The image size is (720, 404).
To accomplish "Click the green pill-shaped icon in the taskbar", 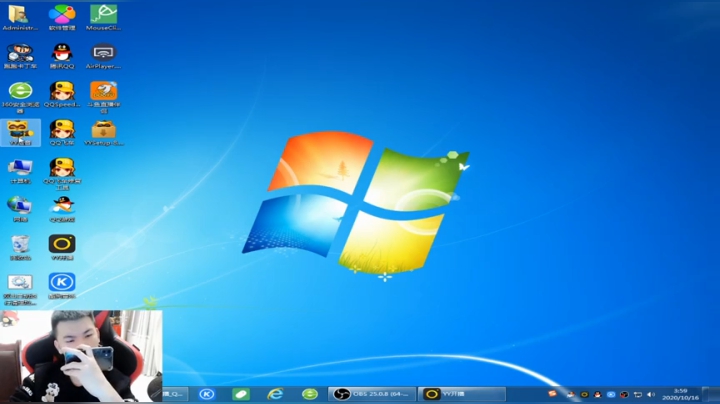I will 241,394.
